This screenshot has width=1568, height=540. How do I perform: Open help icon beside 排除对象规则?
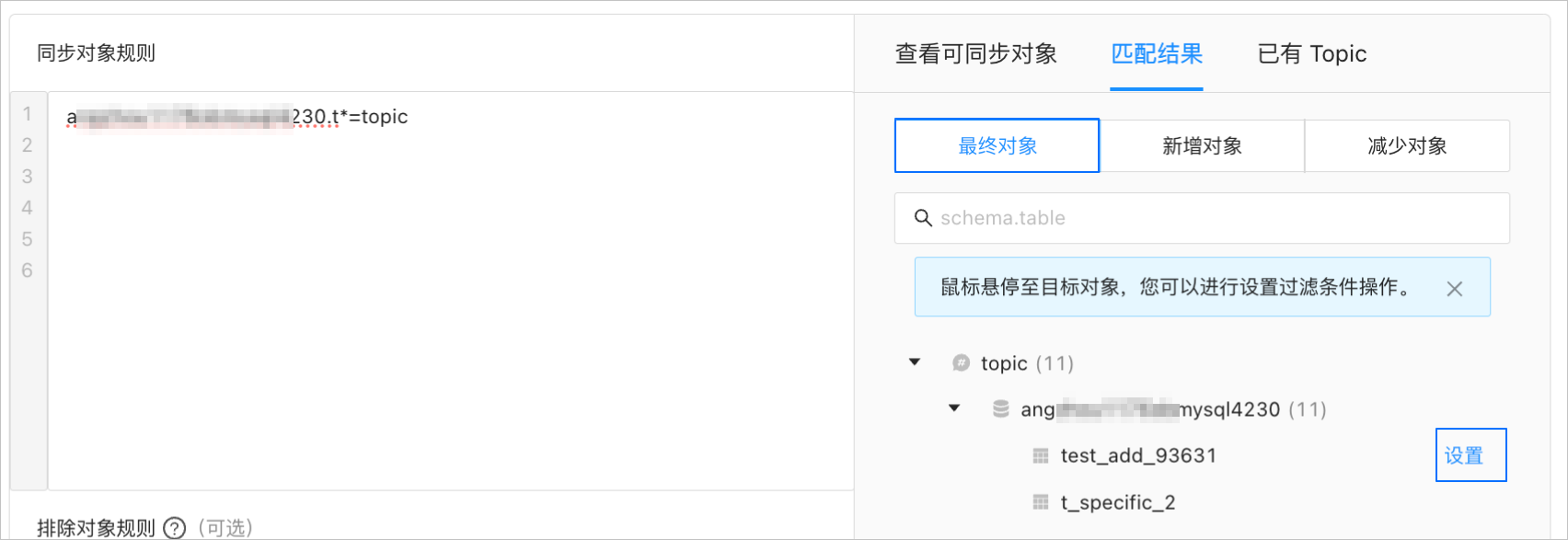click(x=174, y=528)
